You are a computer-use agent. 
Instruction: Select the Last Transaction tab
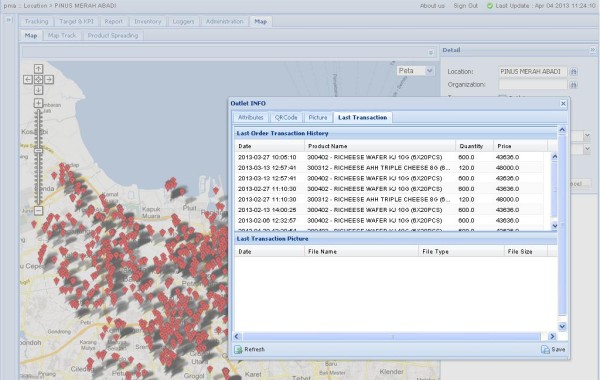pyautogui.click(x=362, y=117)
